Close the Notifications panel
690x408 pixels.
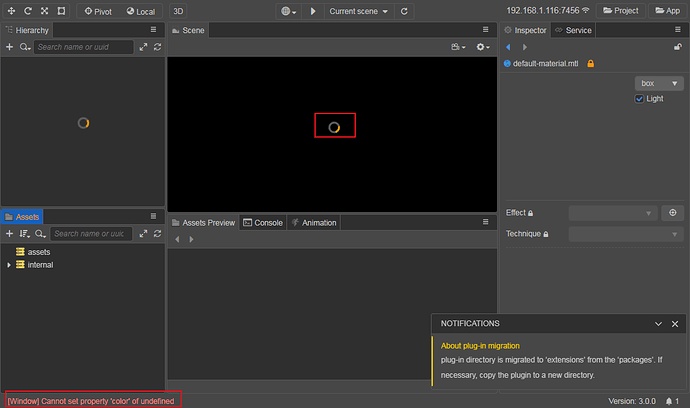point(675,324)
